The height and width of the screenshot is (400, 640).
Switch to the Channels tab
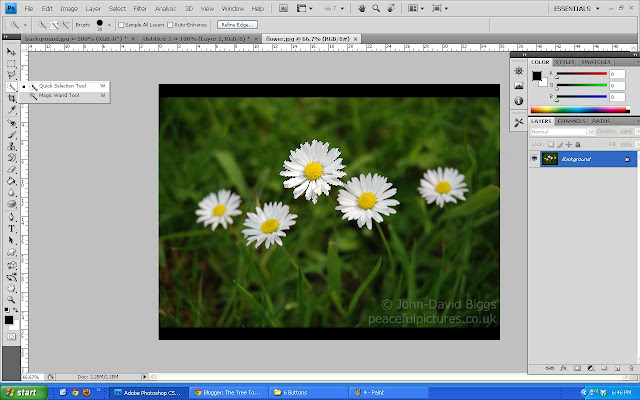(572, 121)
